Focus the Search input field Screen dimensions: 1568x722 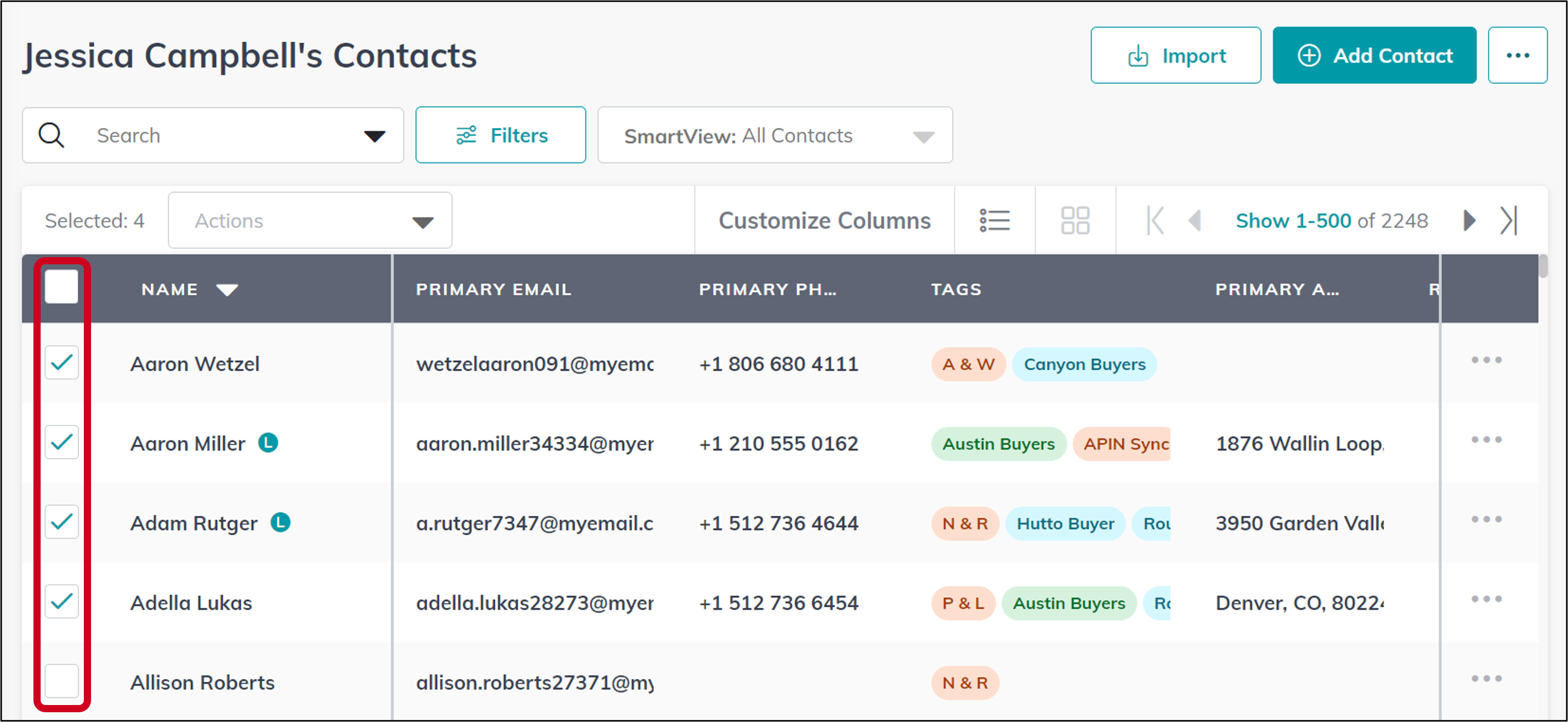pos(213,135)
